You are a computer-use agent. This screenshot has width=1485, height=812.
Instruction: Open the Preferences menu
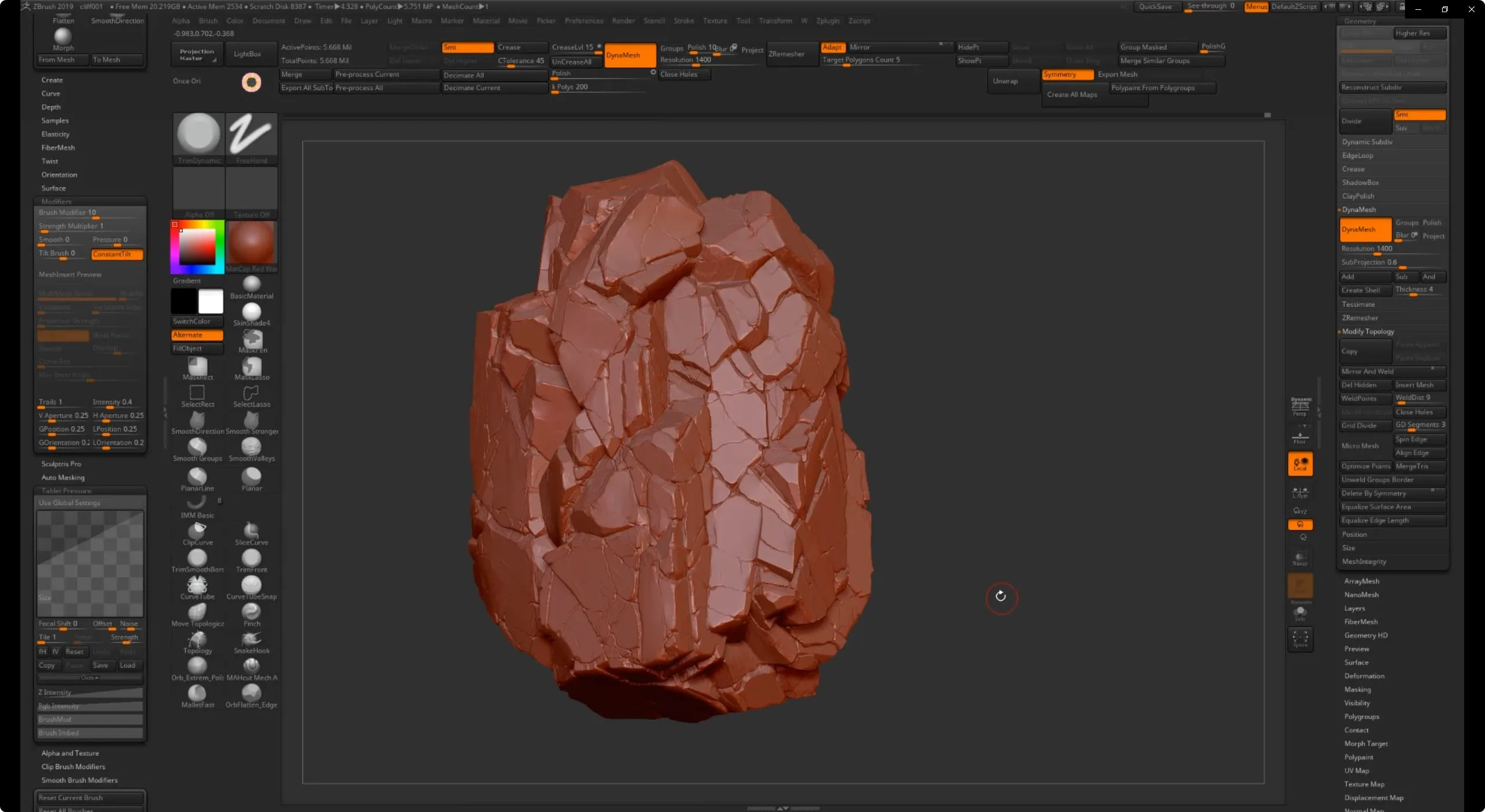584,21
